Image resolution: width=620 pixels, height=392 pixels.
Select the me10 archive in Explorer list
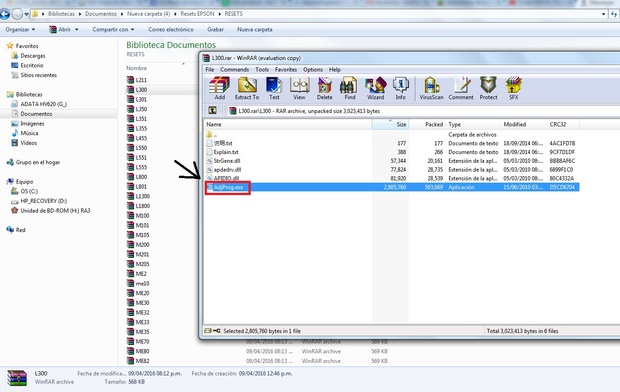tap(138, 284)
